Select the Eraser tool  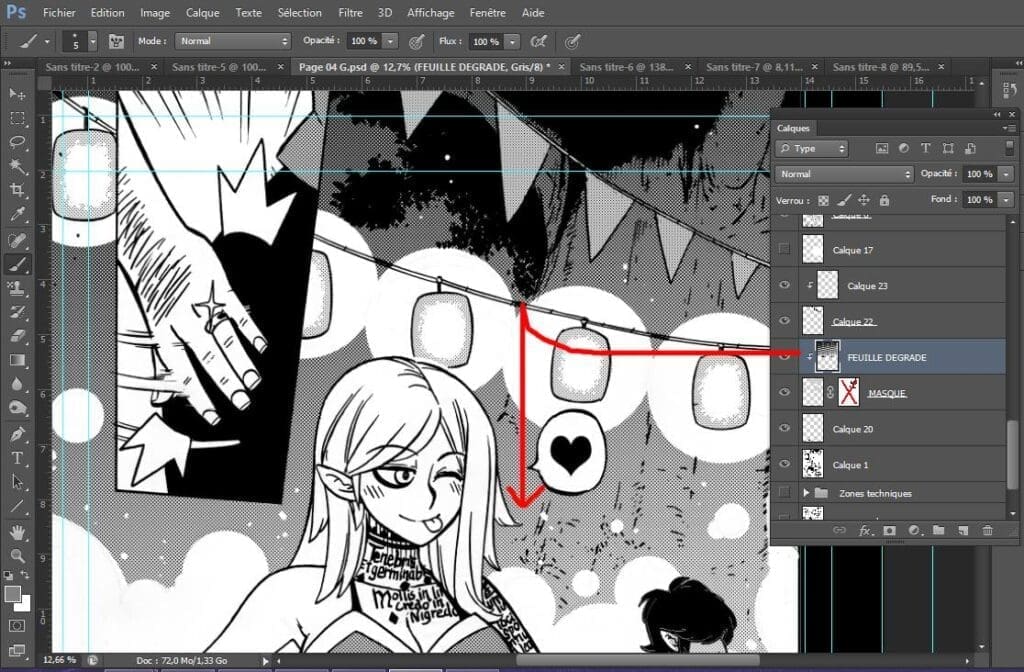[x=17, y=336]
